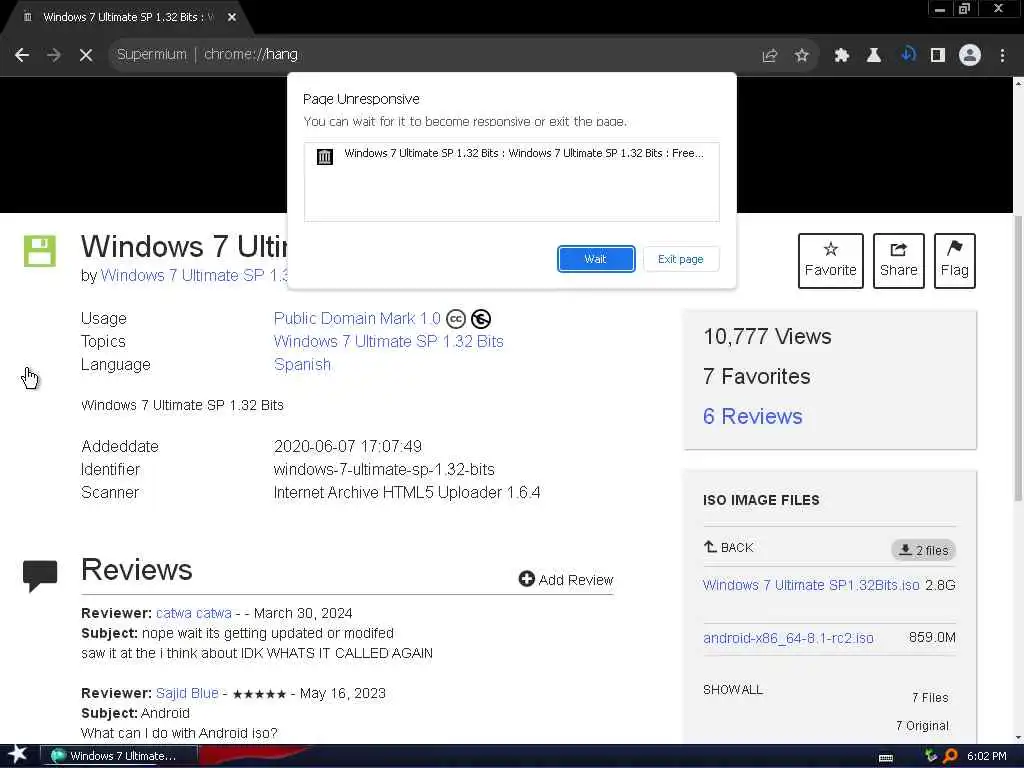1024x768 pixels.
Task: Click the Share button on the page
Action: 899,261
